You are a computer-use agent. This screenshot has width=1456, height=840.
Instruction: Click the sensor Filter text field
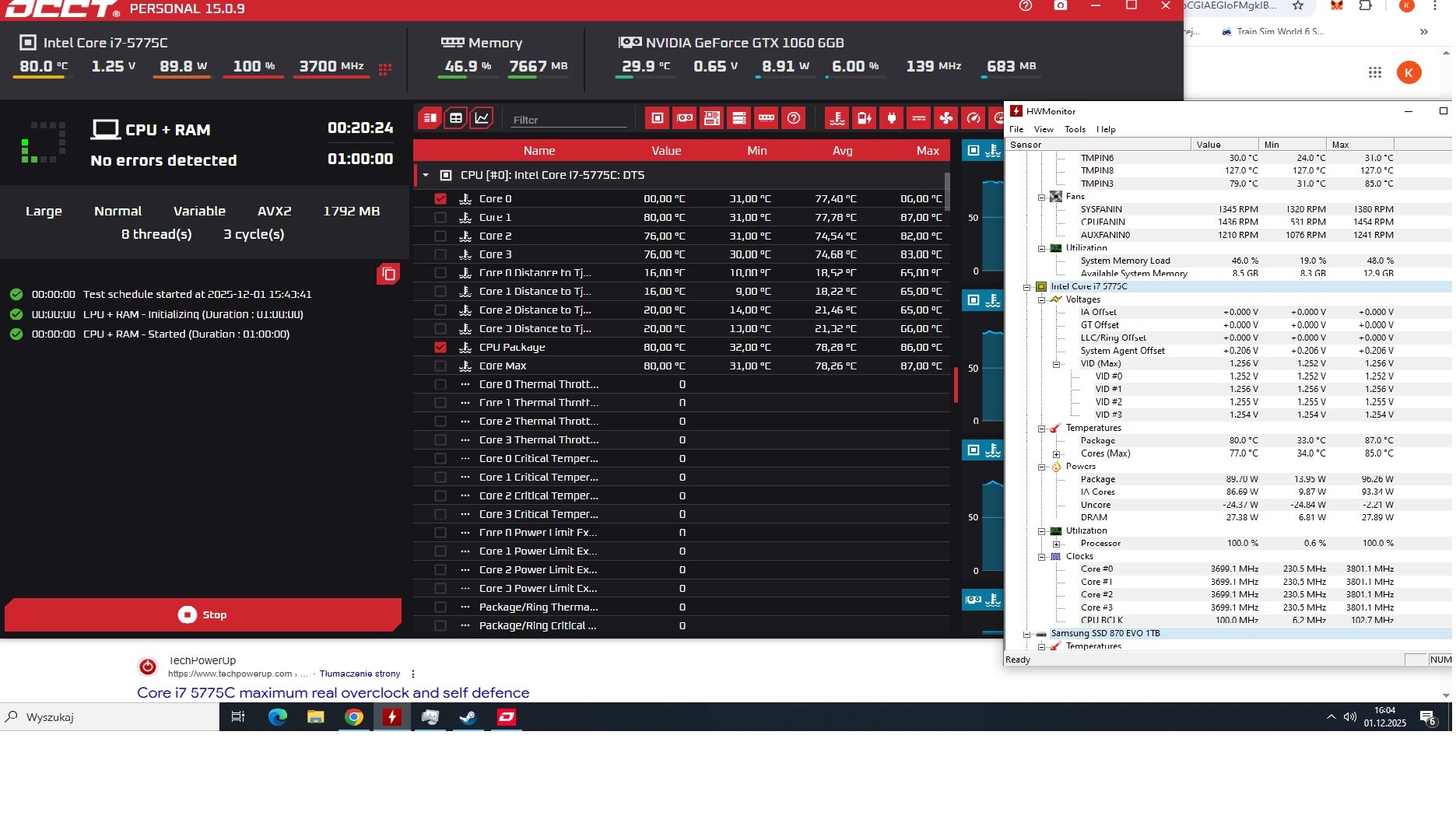pos(568,120)
